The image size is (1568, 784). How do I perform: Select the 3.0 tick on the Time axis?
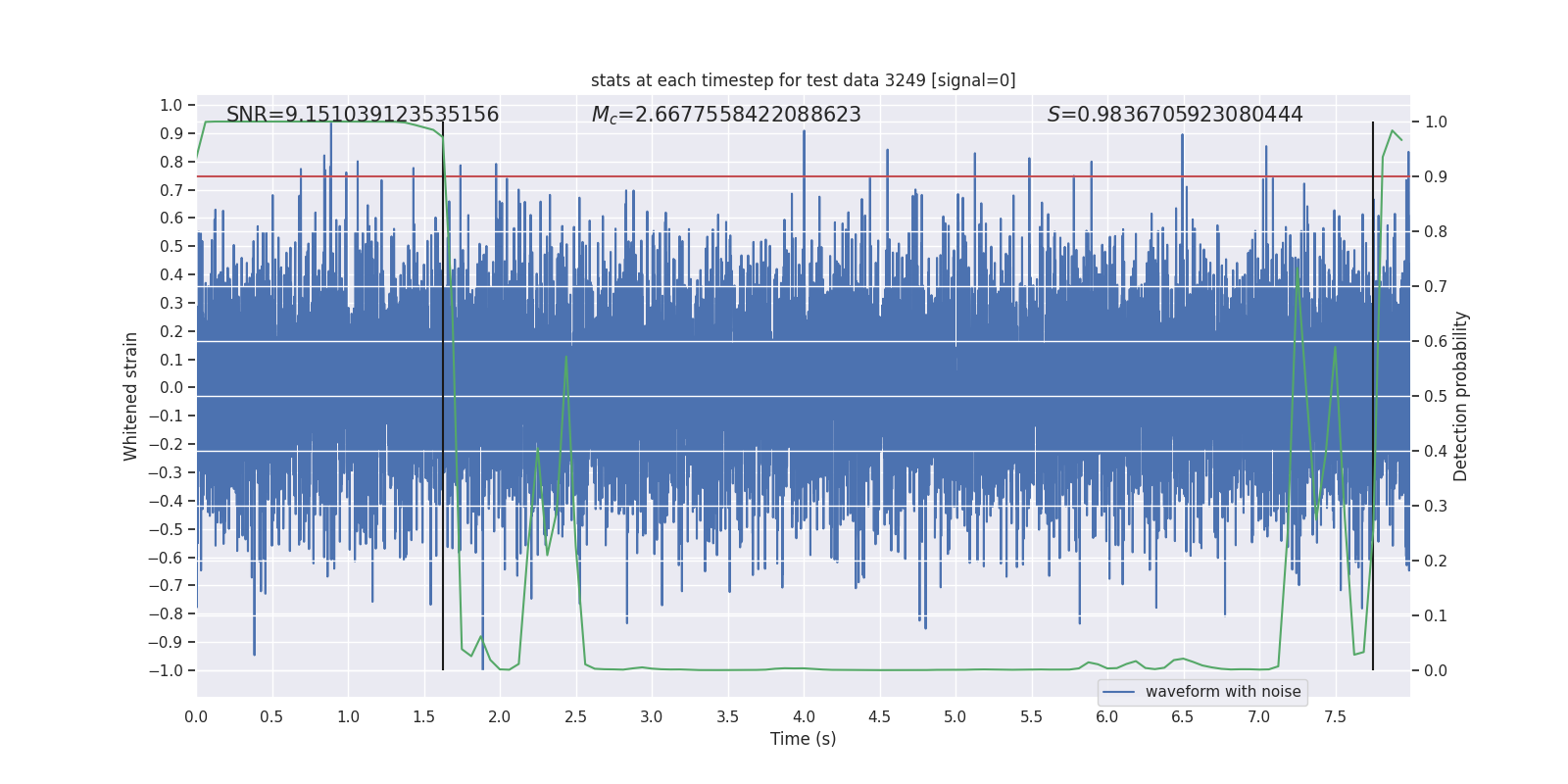click(x=652, y=716)
